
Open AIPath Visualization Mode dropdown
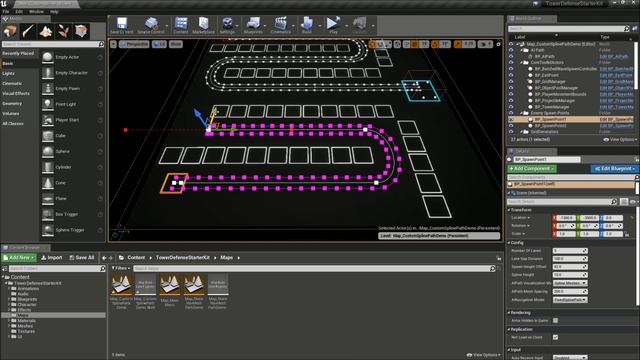pyautogui.click(x=570, y=283)
